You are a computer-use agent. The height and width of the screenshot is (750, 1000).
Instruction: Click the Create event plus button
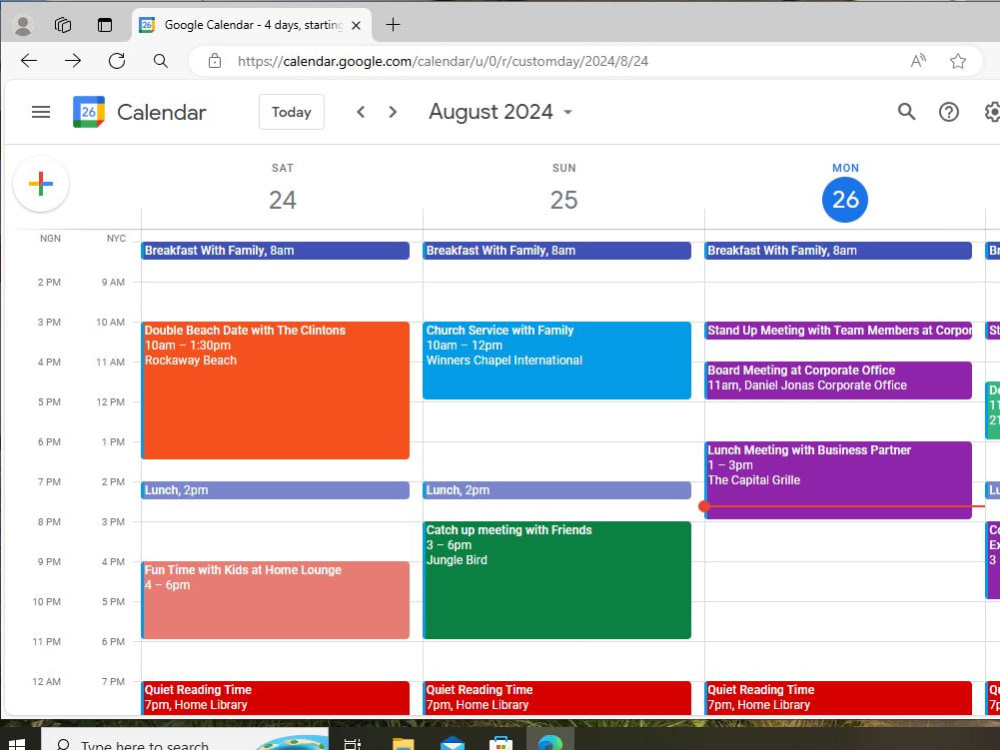(41, 184)
